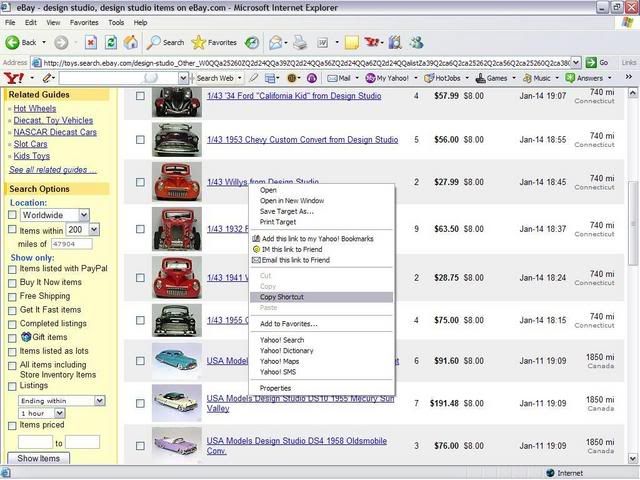The height and width of the screenshot is (480, 640).
Task: Click the Edit with Word toolbar icon
Action: click(322, 42)
